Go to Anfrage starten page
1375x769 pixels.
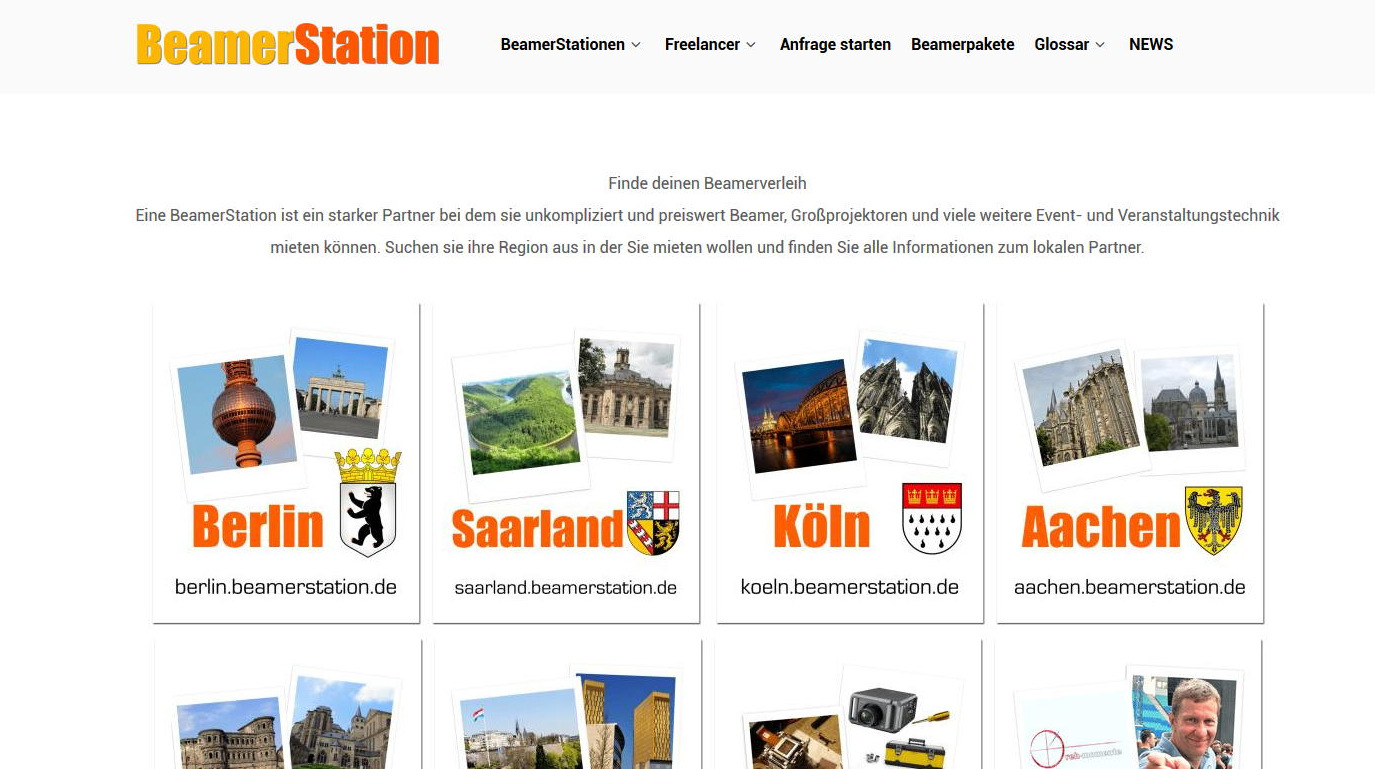tap(835, 45)
